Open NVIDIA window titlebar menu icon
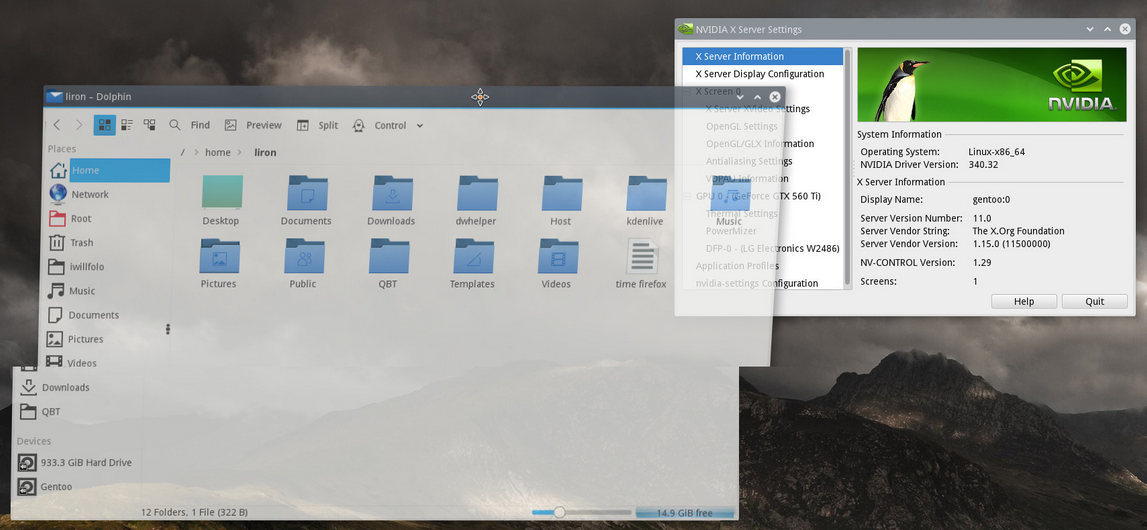Viewport: 1147px width, 530px height. 685,29
